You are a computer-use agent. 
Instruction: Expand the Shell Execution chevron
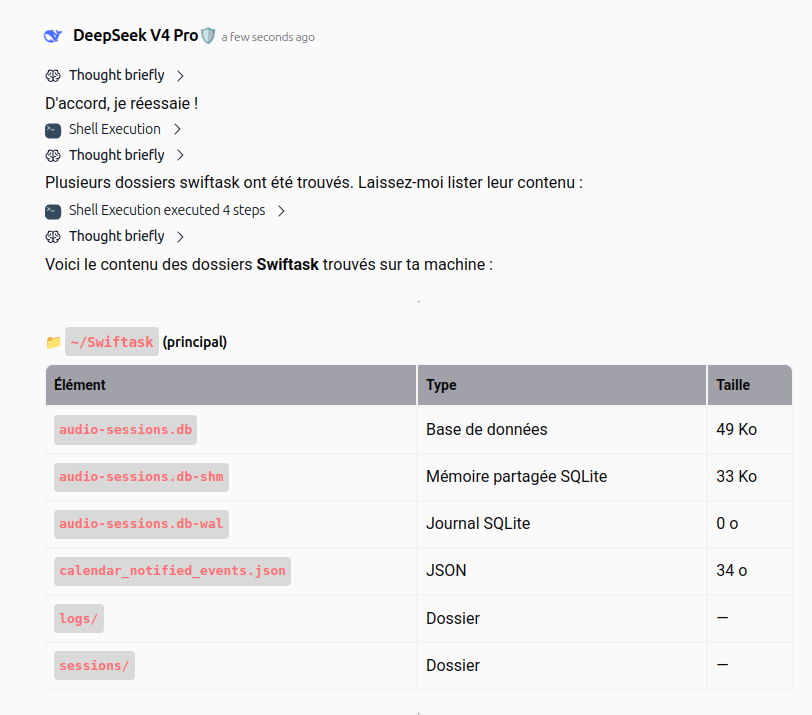click(177, 129)
